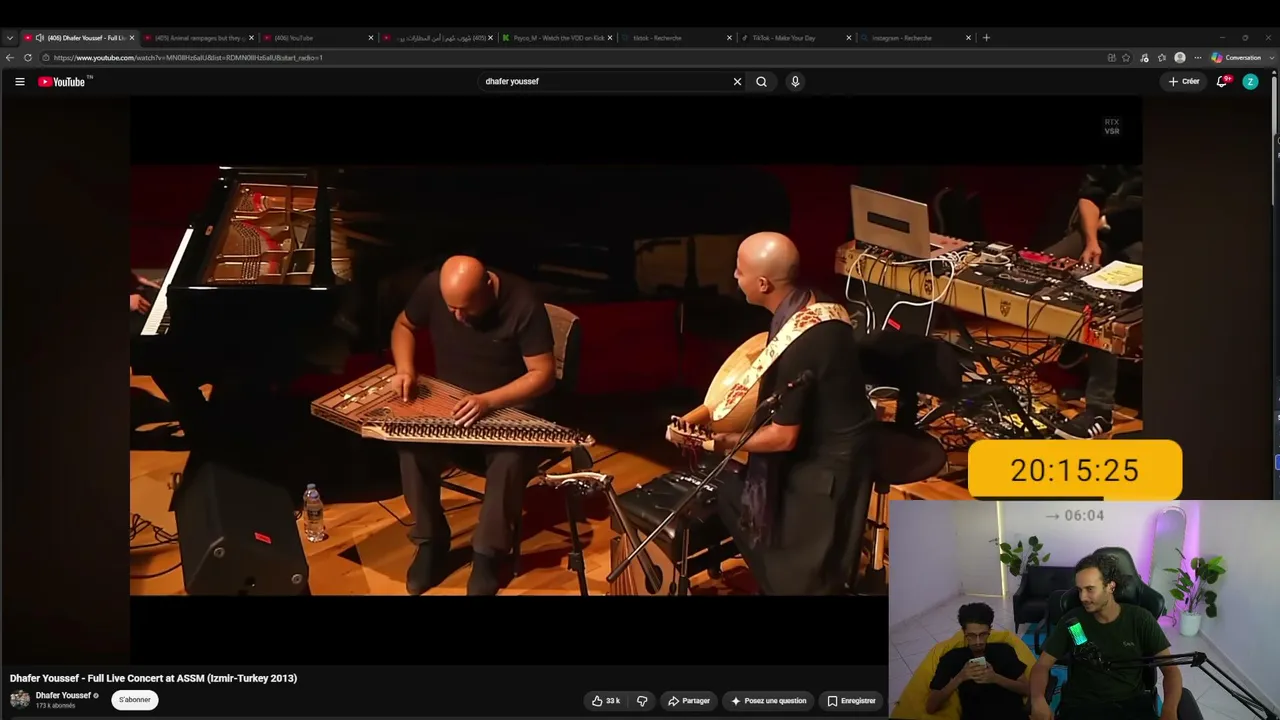Subscribe with the S'abonner button

[135, 700]
